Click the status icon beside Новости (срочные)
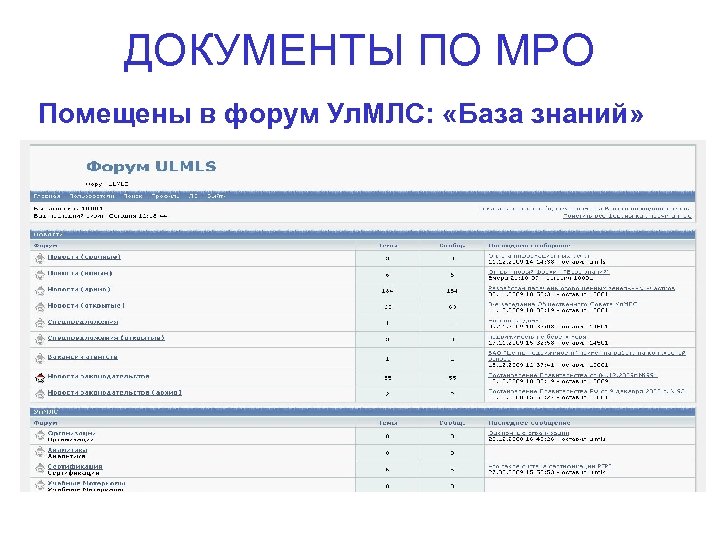This screenshot has height=540, width=720. [40, 258]
